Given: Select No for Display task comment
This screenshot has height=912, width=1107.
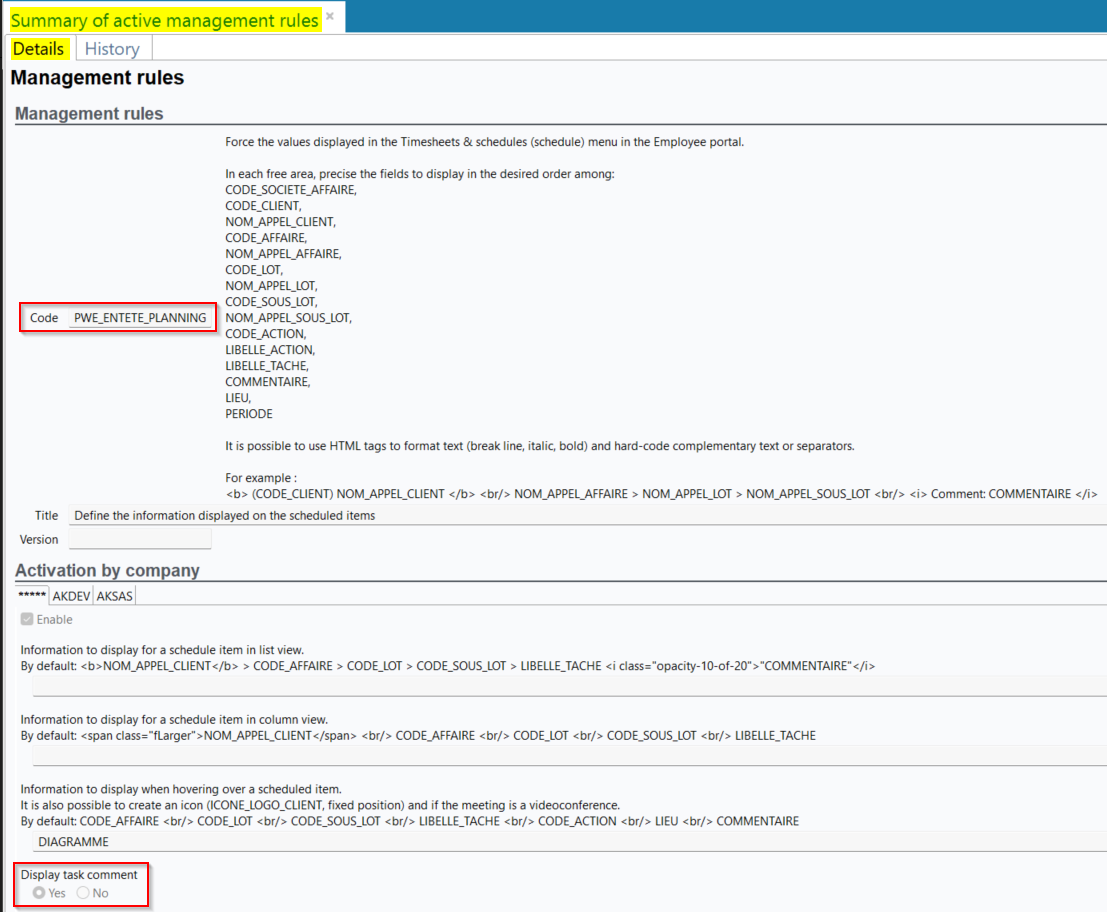Looking at the screenshot, I should (x=83, y=892).
